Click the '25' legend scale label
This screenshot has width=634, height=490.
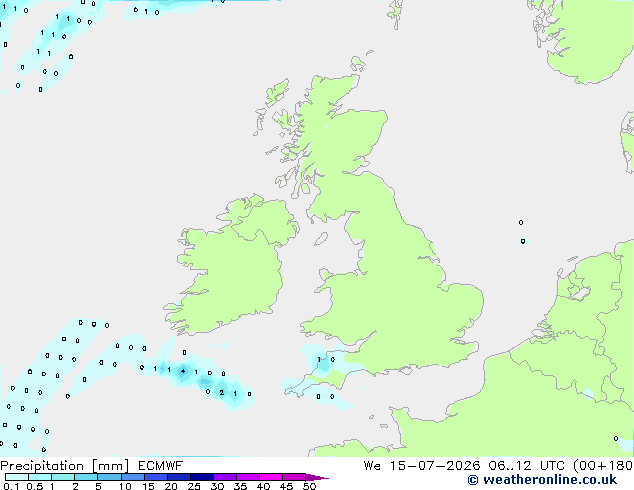coord(194,486)
